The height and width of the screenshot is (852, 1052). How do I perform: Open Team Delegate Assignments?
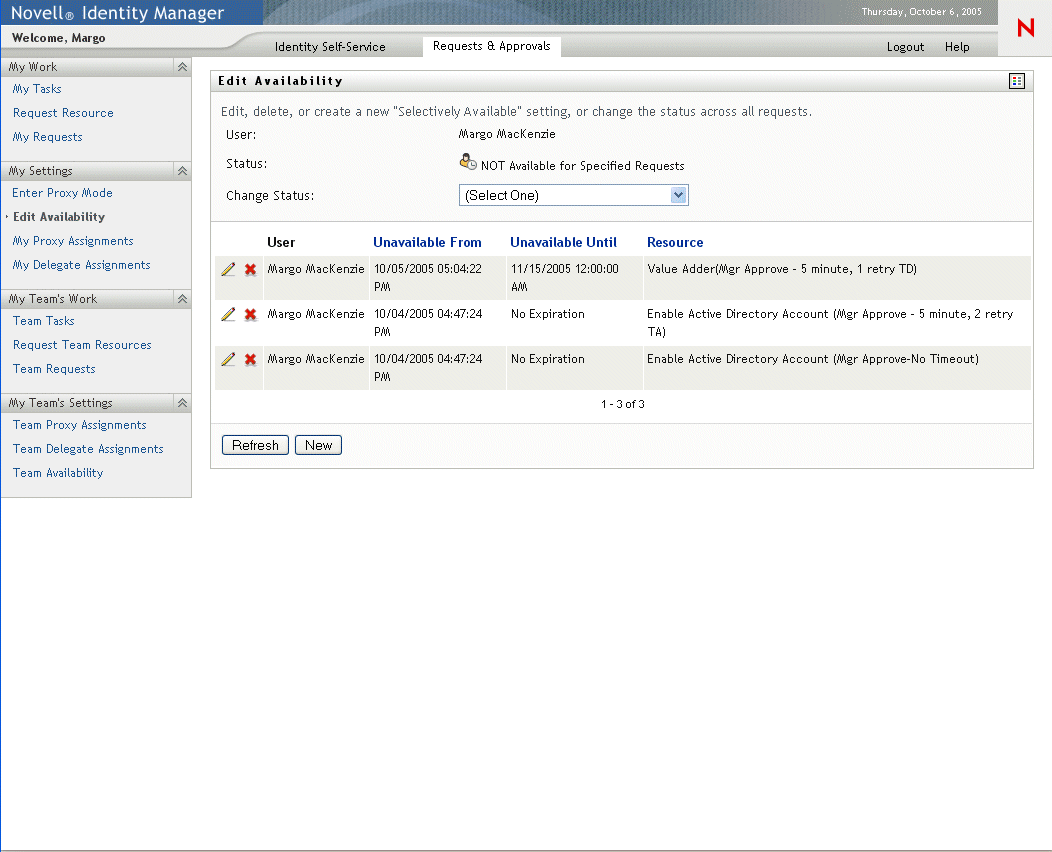coord(88,449)
